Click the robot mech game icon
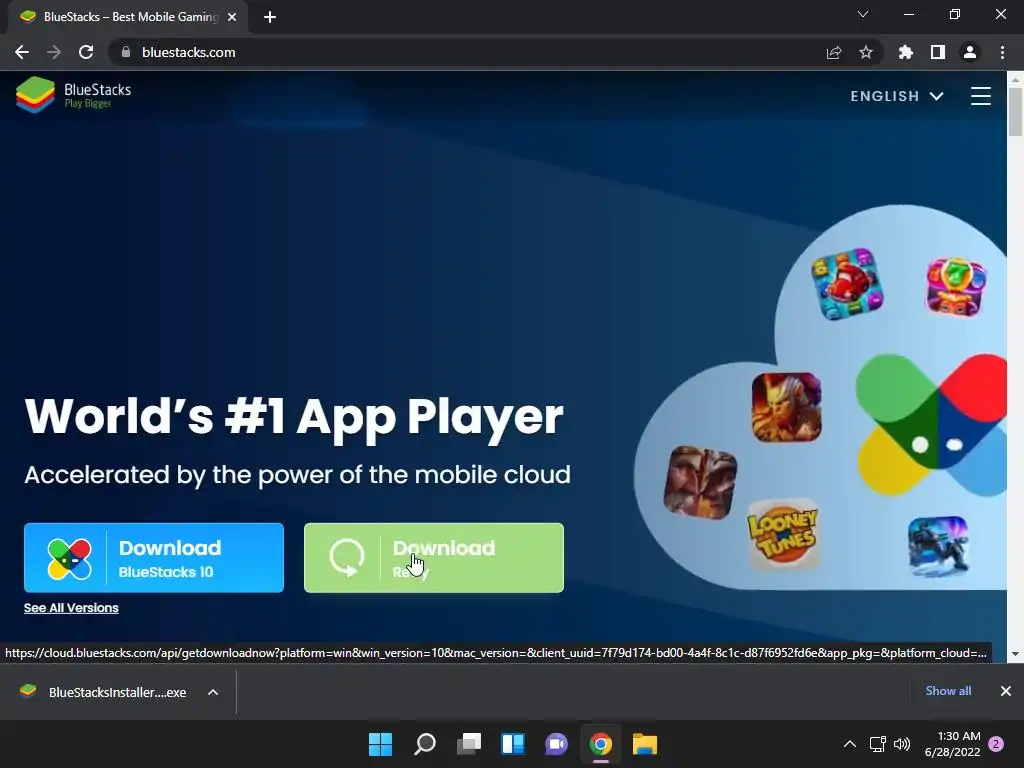 coord(938,547)
